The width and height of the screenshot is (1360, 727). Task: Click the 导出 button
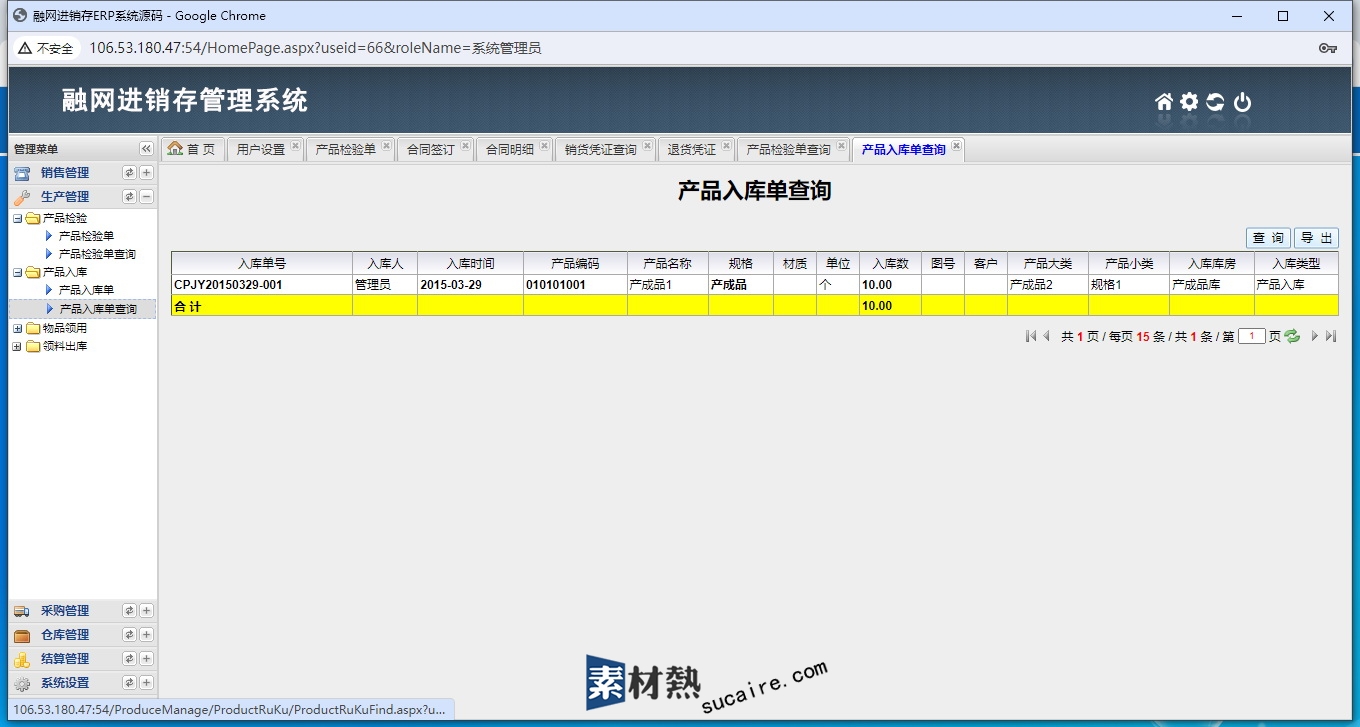1316,238
